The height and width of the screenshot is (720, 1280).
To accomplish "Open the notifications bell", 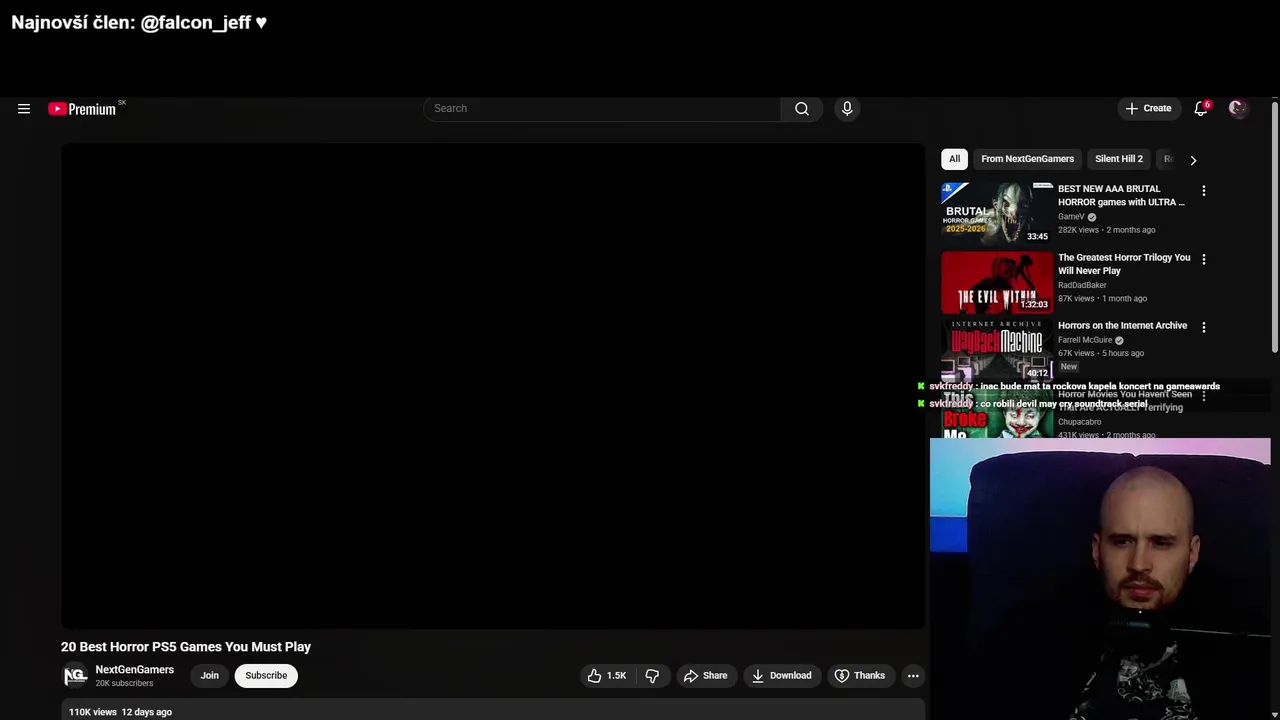I will (x=1201, y=108).
